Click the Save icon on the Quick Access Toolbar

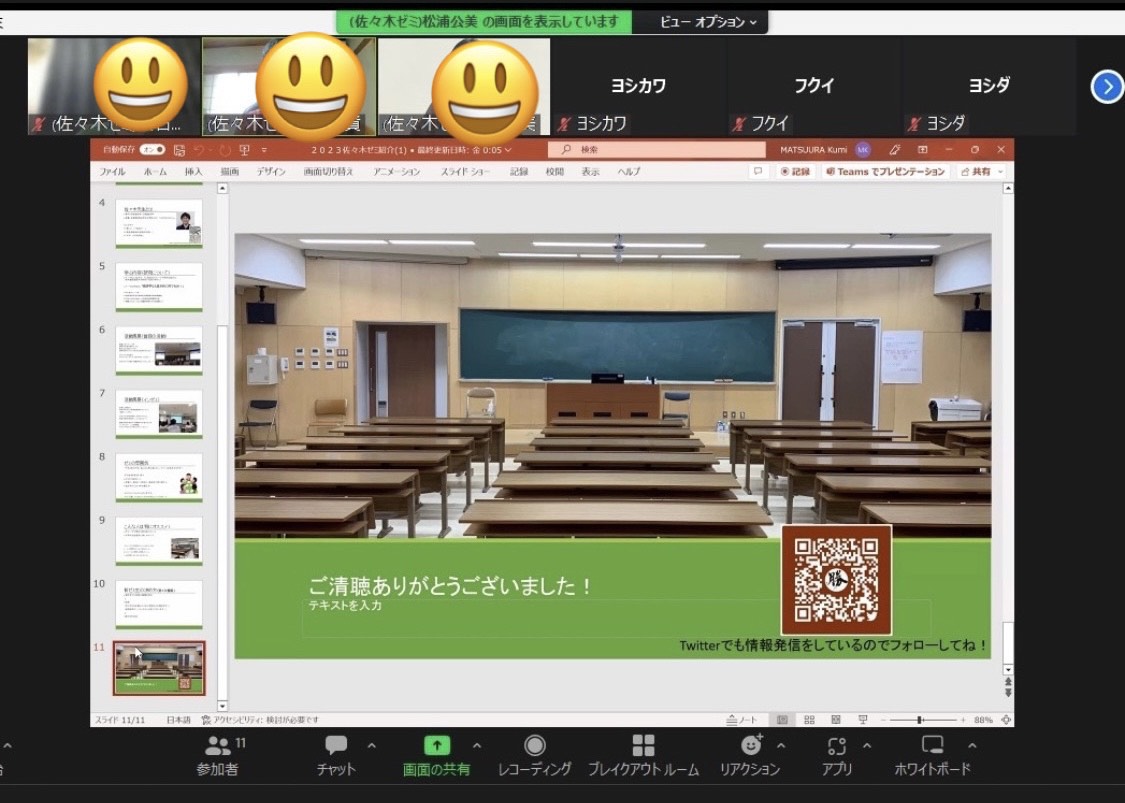click(179, 150)
